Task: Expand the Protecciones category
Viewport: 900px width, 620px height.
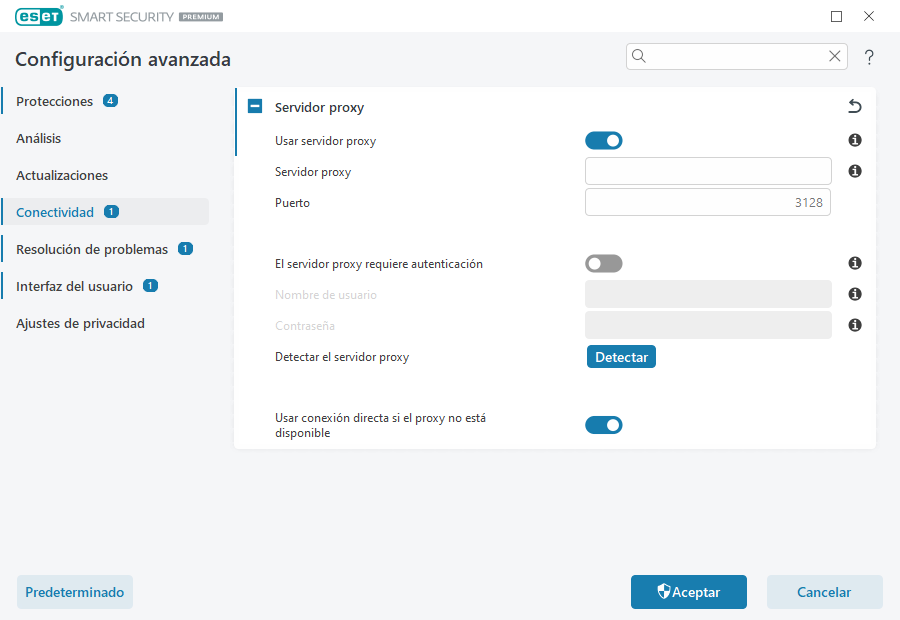Action: [x=55, y=101]
